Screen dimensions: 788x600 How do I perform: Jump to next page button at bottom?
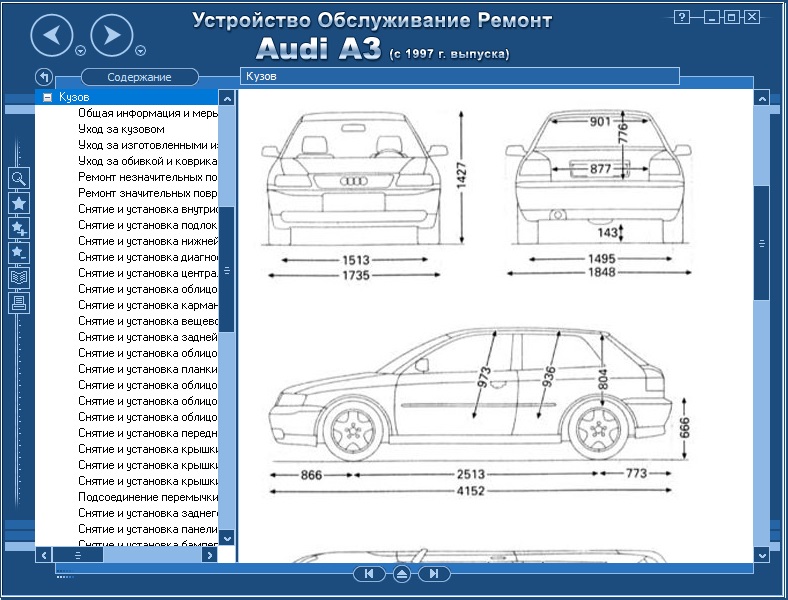tap(434, 574)
